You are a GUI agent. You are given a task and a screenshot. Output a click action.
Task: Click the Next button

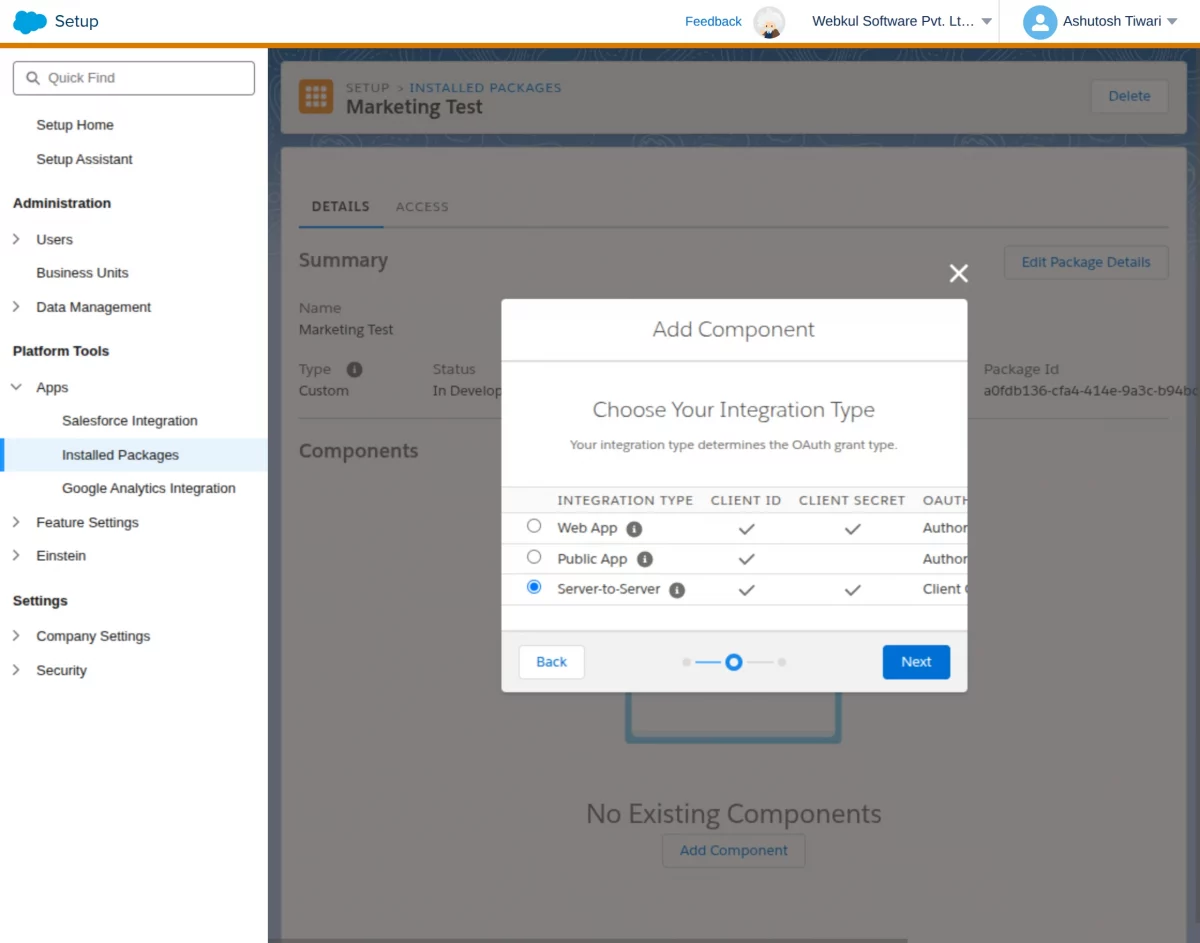coord(916,662)
